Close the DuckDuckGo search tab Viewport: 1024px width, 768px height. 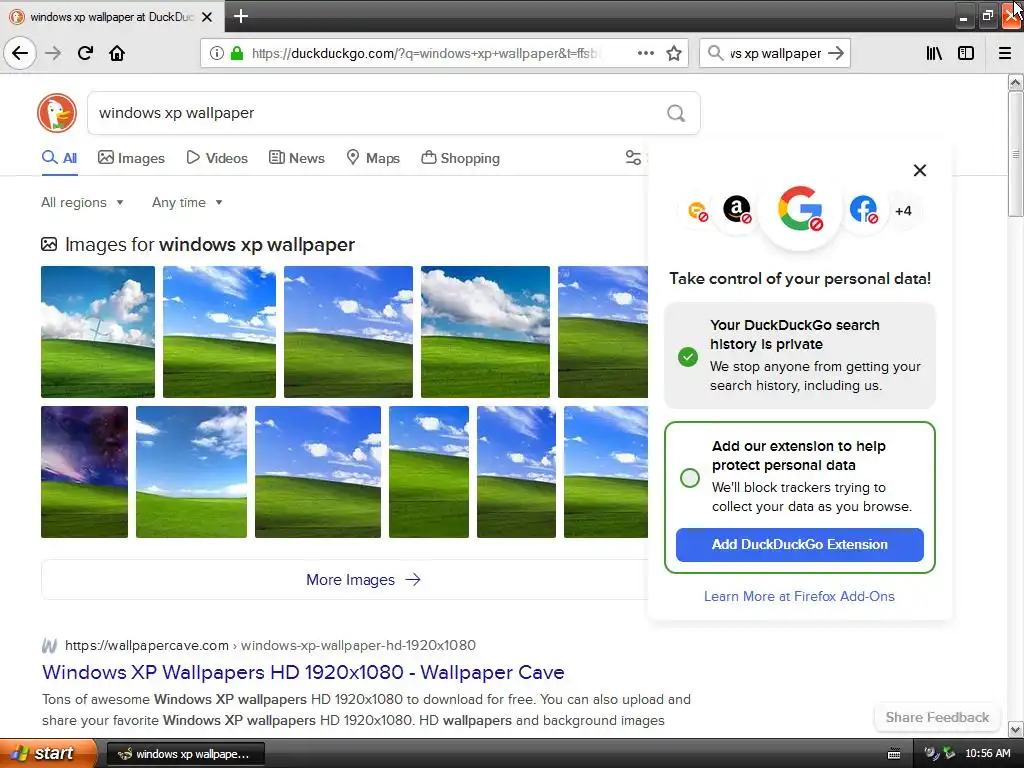207,17
